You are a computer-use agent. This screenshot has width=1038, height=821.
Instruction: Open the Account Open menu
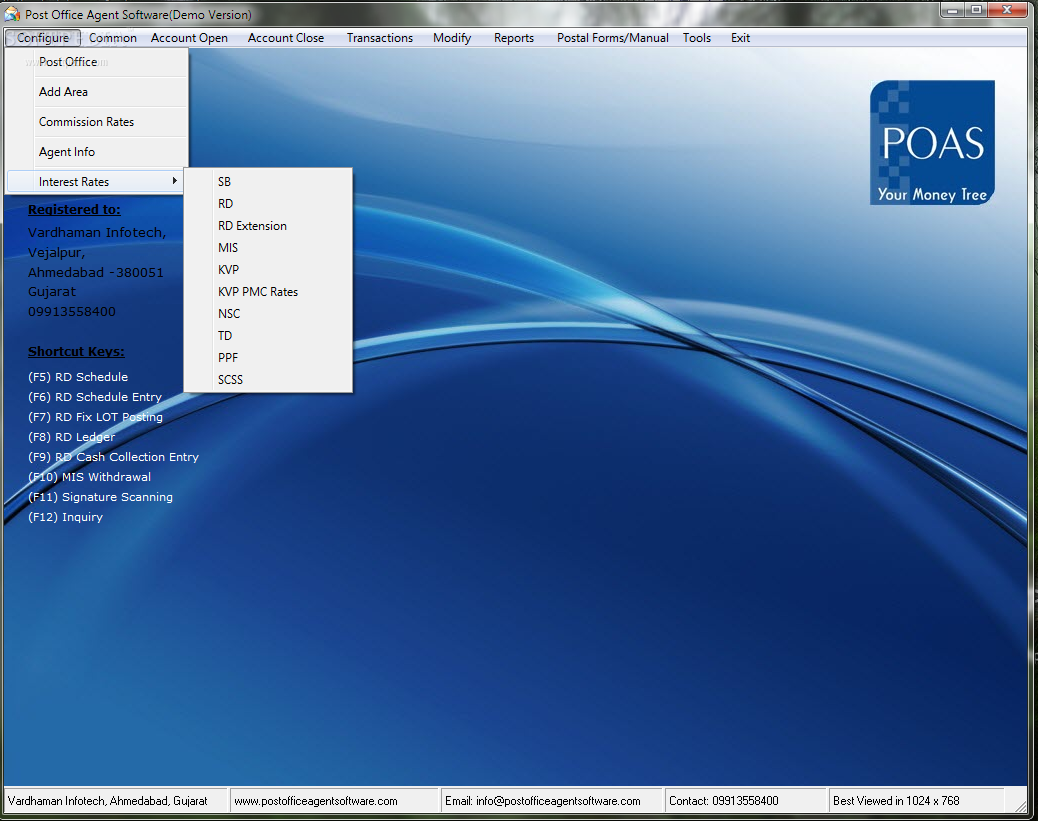pos(189,38)
